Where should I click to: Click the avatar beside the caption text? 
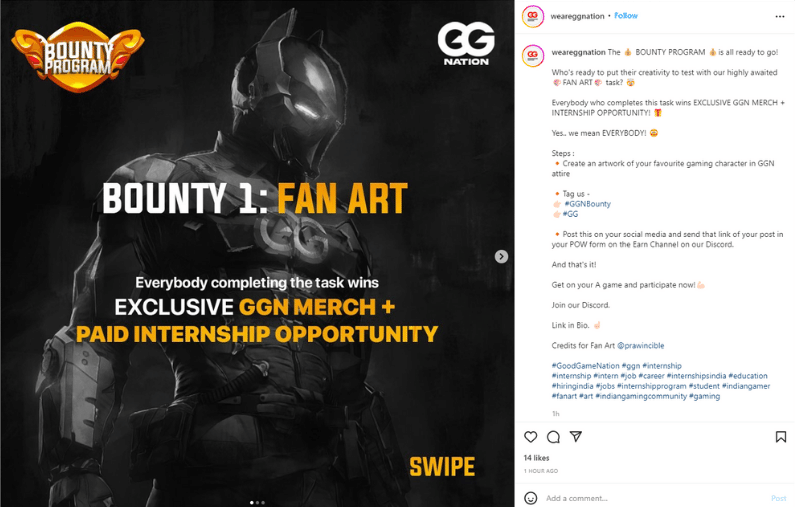533,56
